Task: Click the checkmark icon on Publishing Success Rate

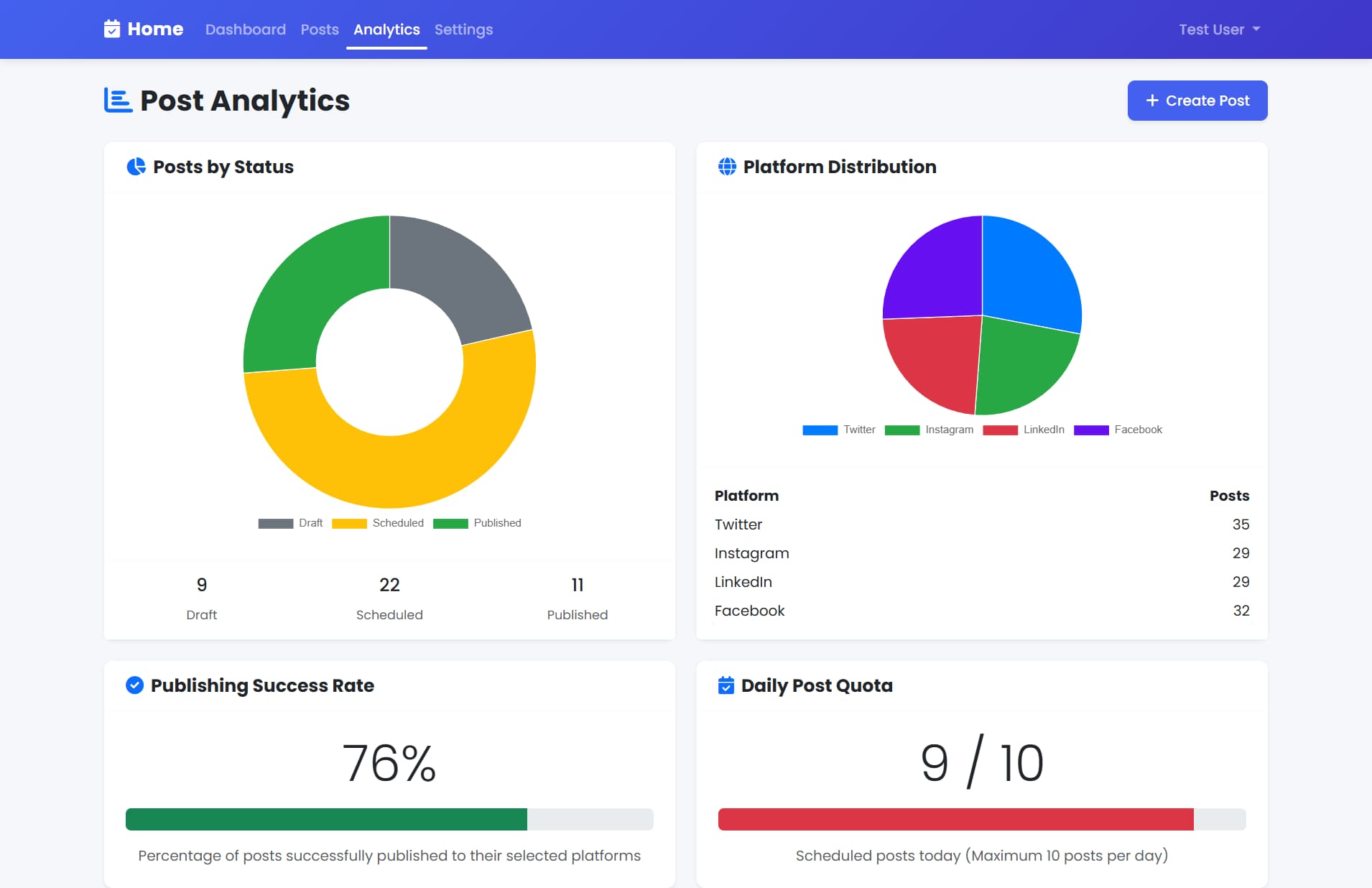Action: 134,685
